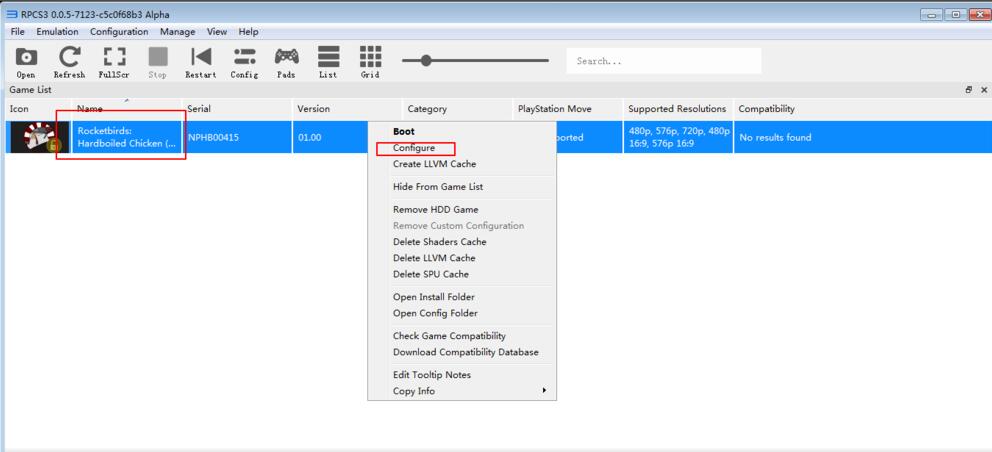Expand the Copy Info submenu
Viewport: 992px width, 452px height.
tap(462, 391)
